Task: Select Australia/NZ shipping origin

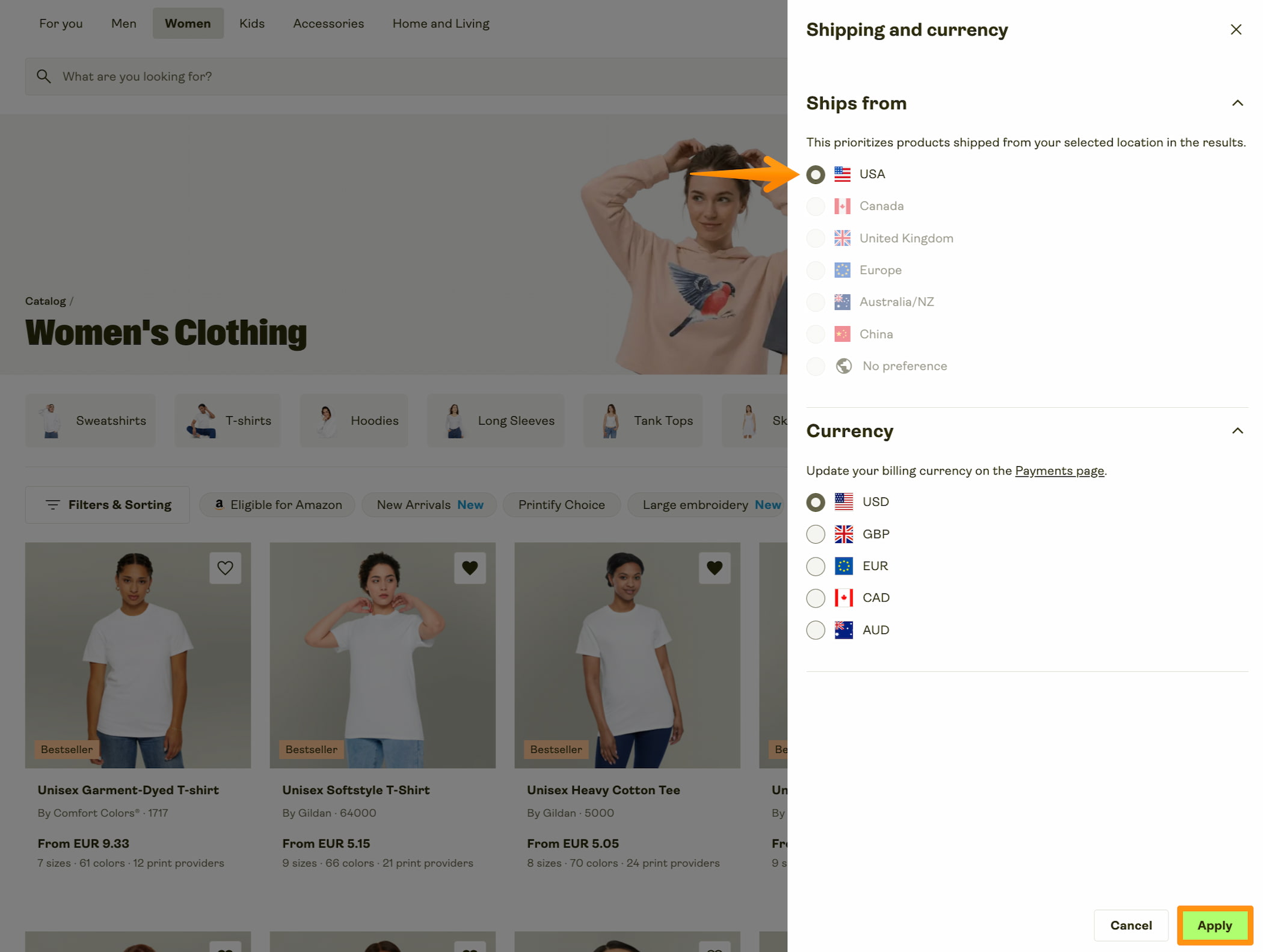Action: click(x=815, y=302)
